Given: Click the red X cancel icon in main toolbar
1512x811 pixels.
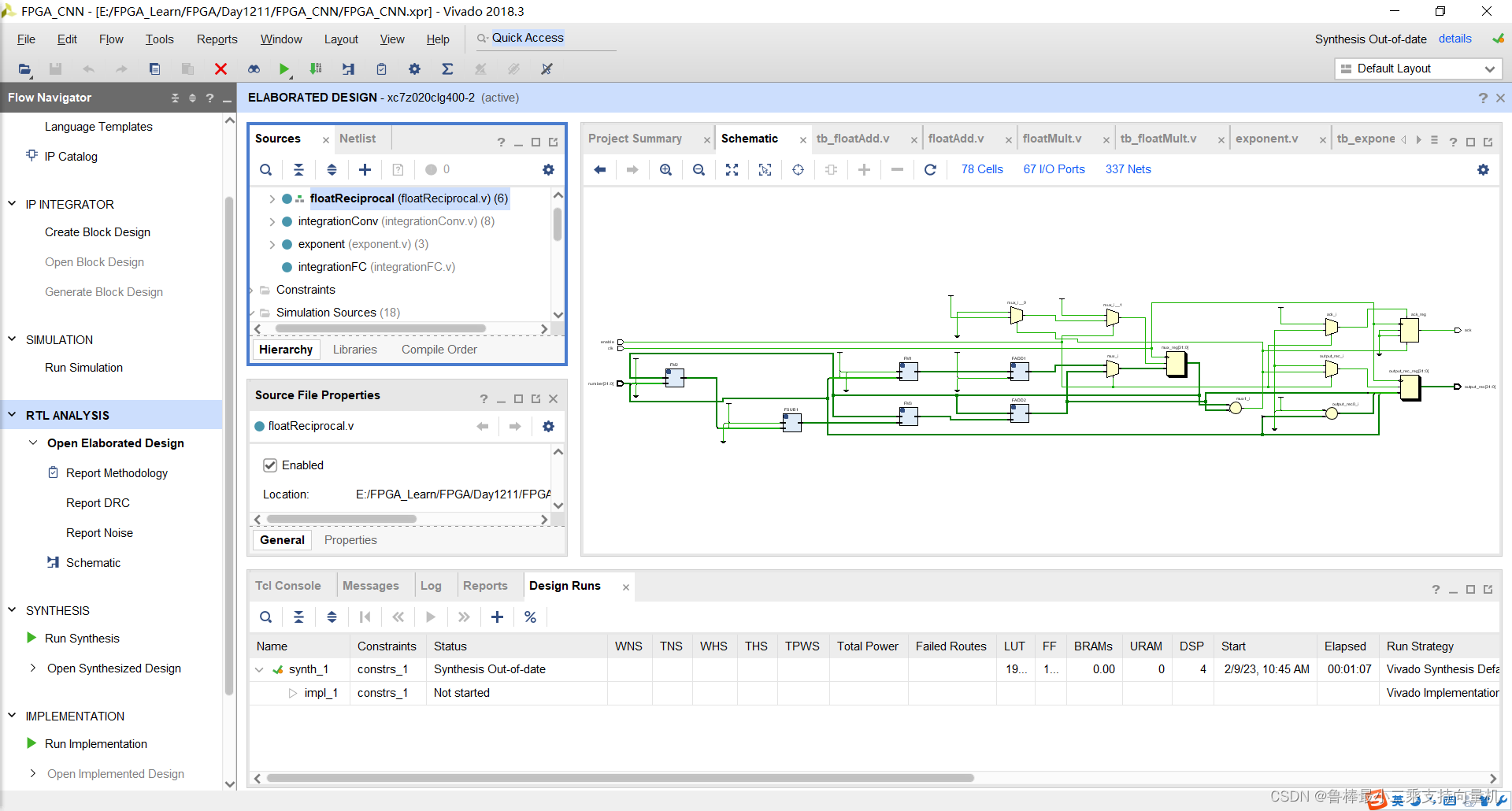Looking at the screenshot, I should (x=220, y=69).
